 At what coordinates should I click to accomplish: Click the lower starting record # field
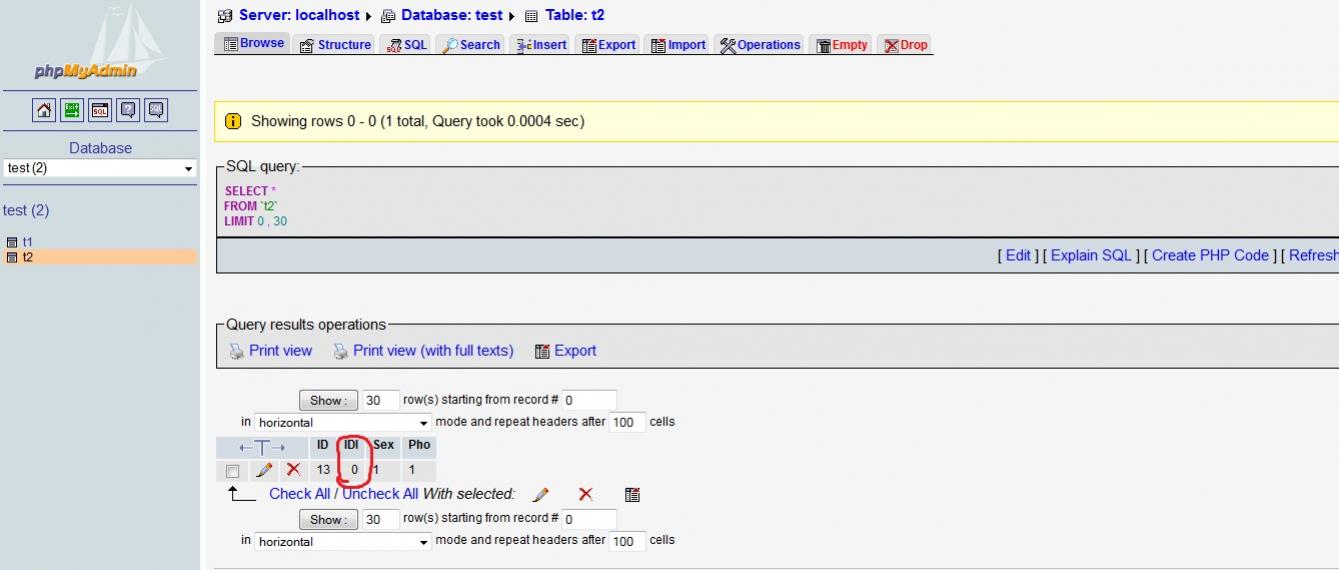(x=589, y=520)
